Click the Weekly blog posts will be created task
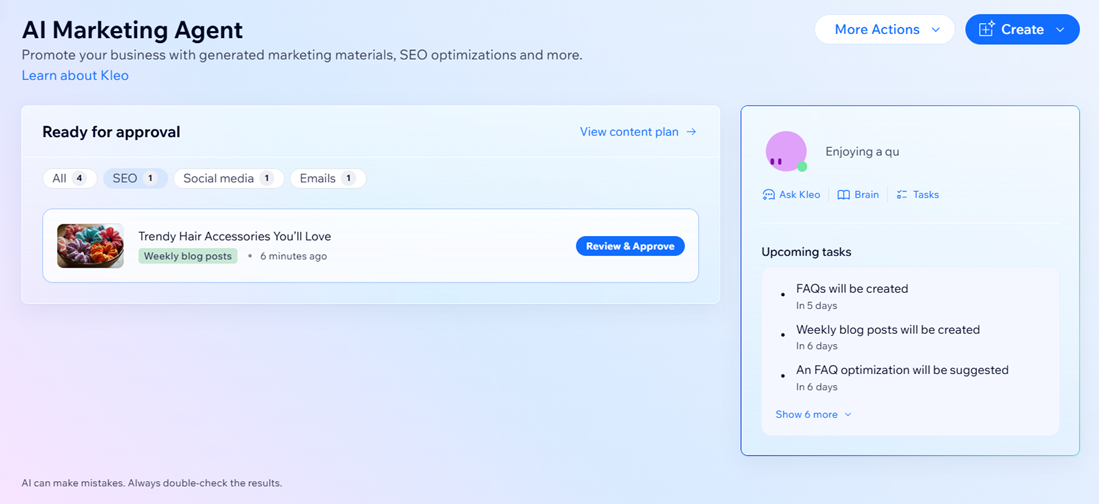This screenshot has width=1099, height=504. tap(888, 329)
